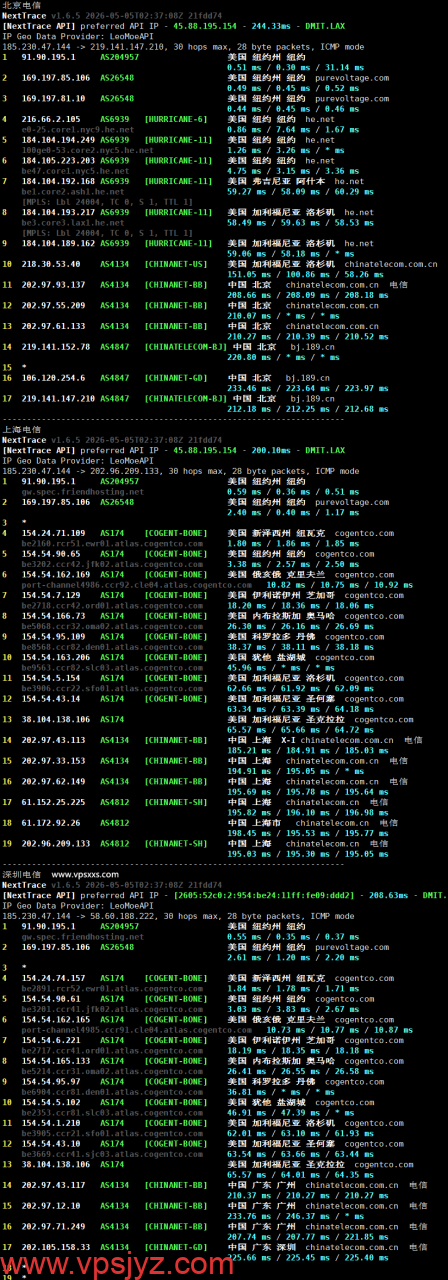Click hop IP 202.97.93.137
The height and width of the screenshot is (1280, 448).
(x=52, y=285)
